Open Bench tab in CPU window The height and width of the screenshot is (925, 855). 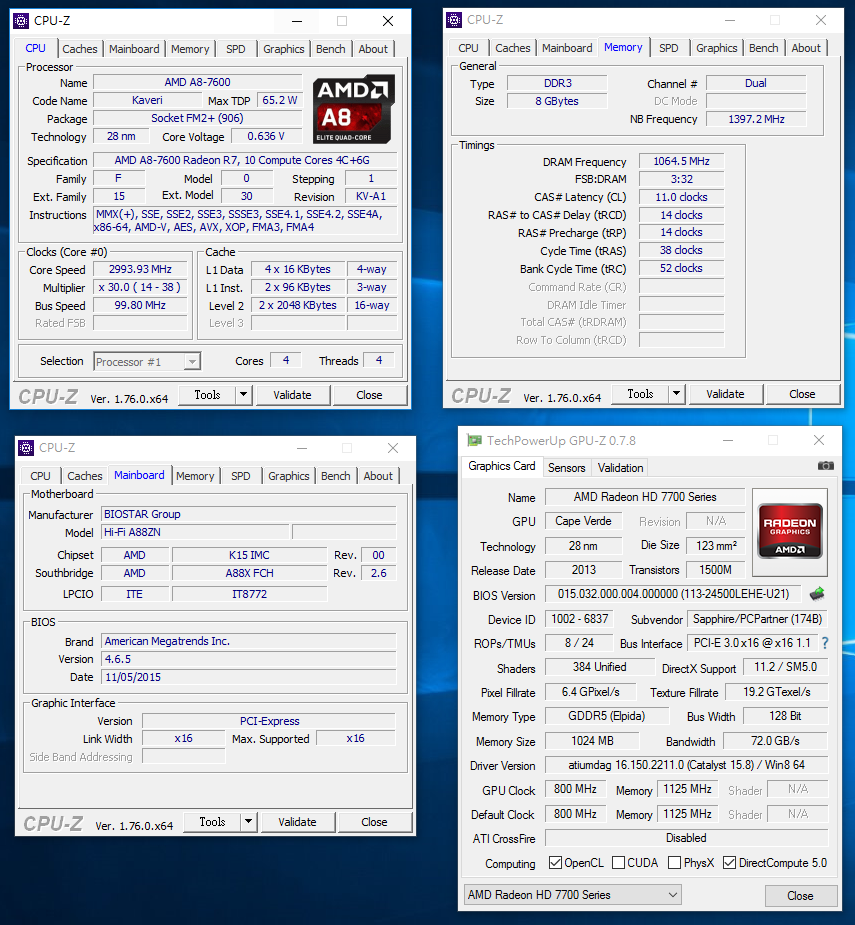point(330,49)
